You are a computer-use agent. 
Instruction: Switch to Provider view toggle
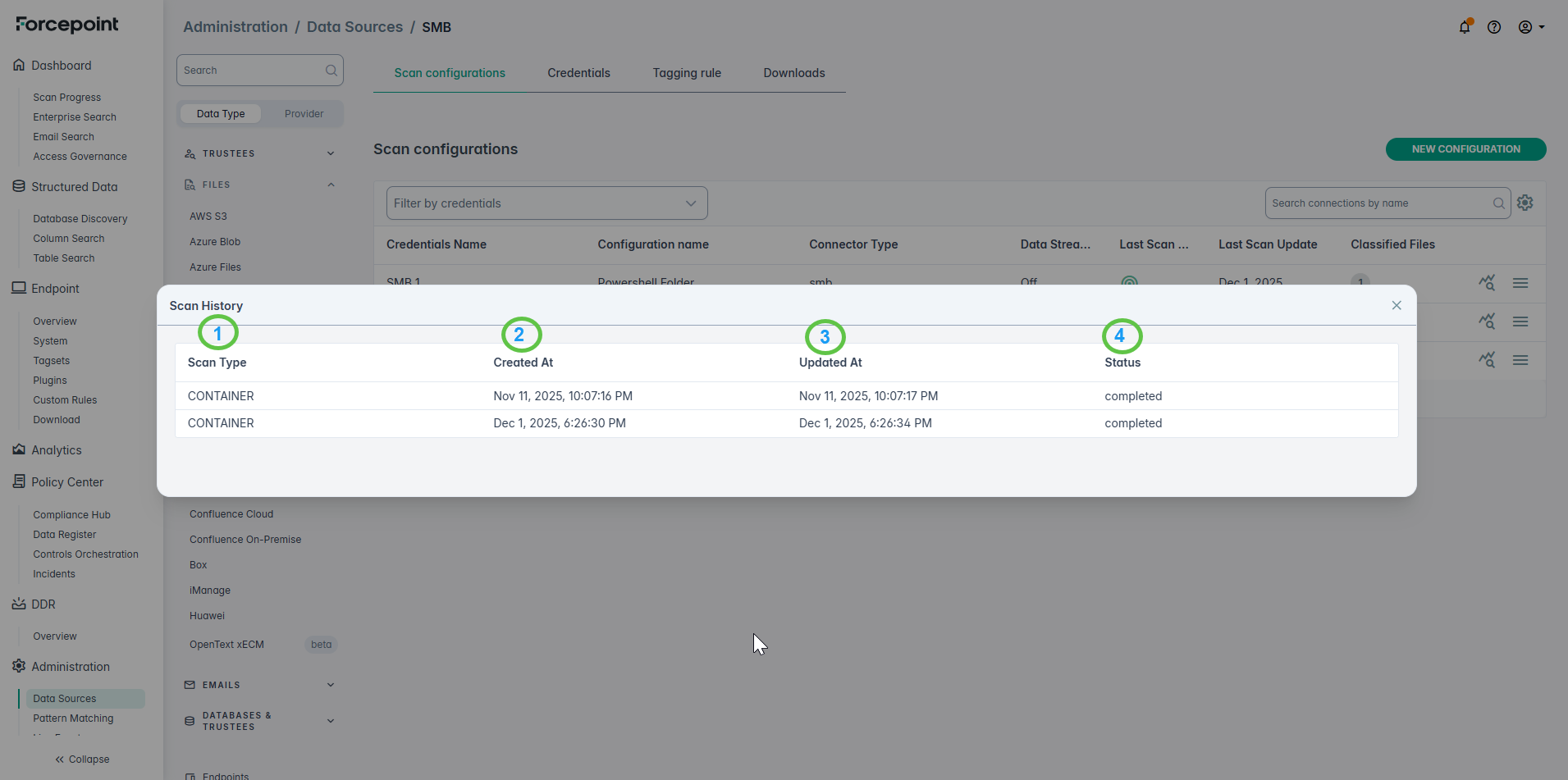304,114
